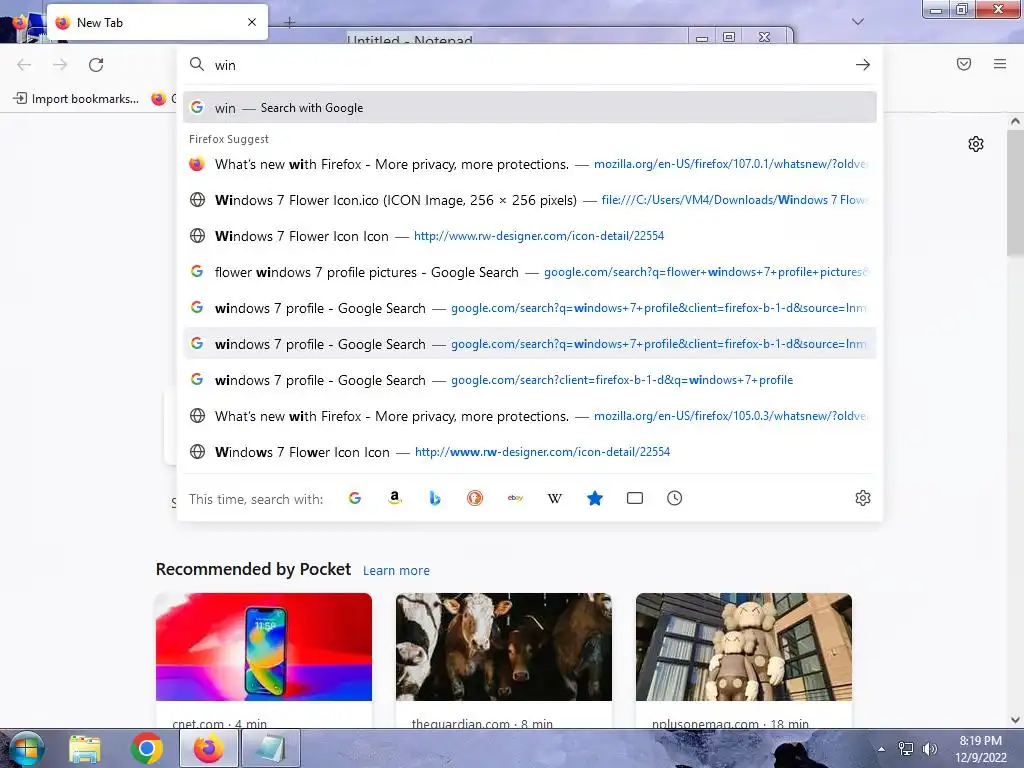
Task: Open Windows Start menu orb
Action: 25,748
